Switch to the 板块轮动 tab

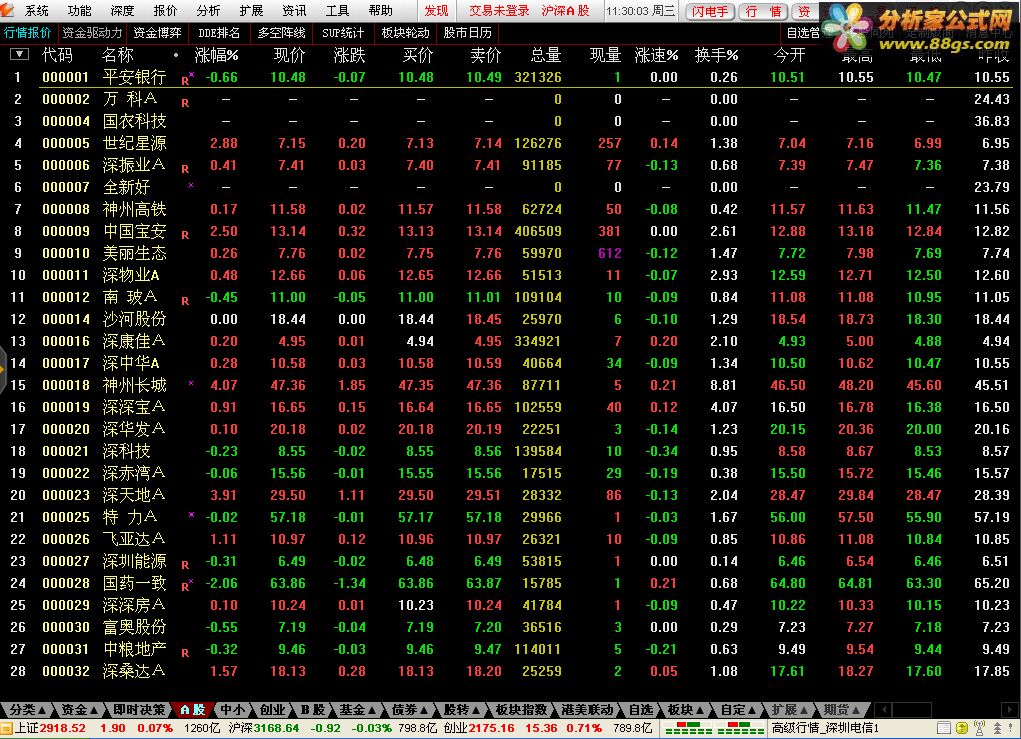point(405,33)
